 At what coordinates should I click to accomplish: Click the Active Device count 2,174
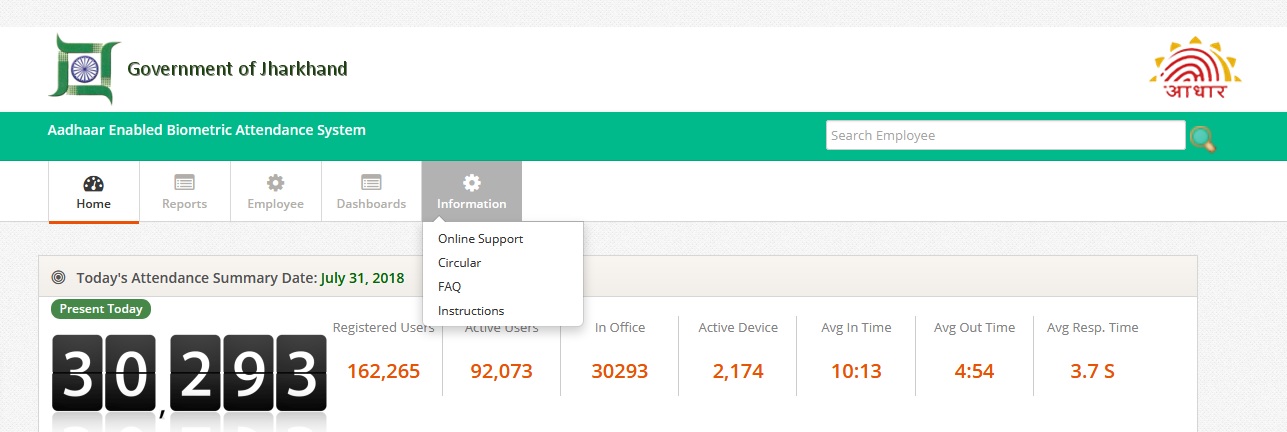[x=738, y=372]
